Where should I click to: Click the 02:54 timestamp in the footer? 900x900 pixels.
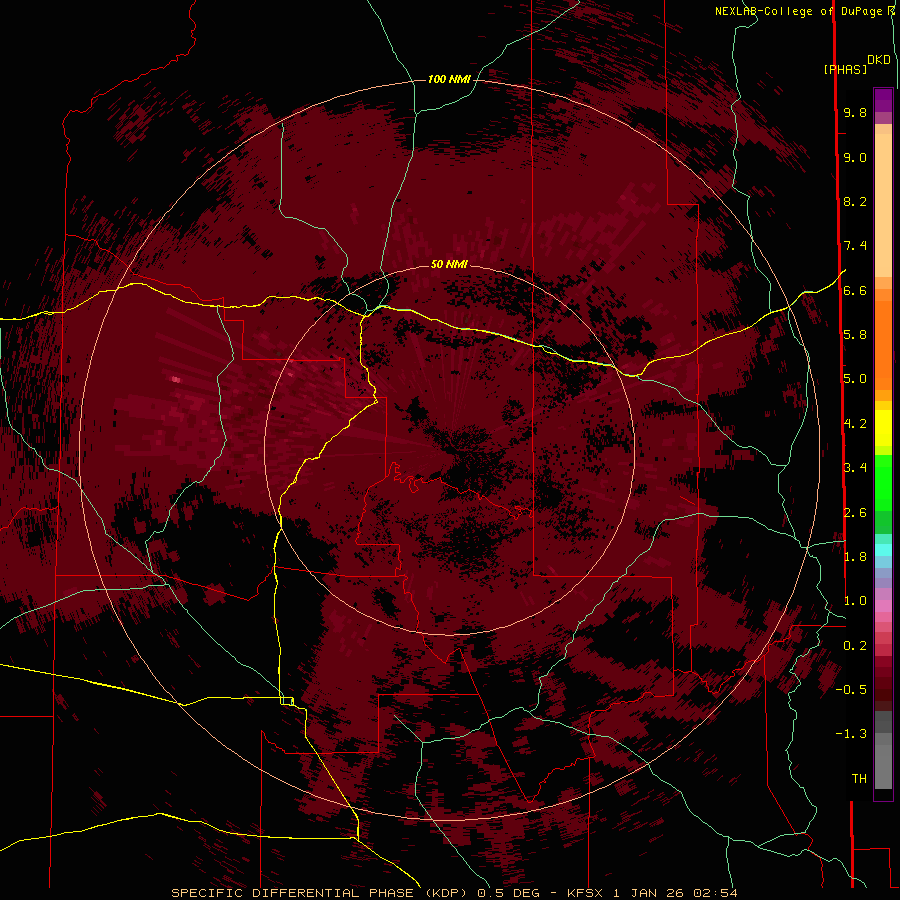(716, 893)
